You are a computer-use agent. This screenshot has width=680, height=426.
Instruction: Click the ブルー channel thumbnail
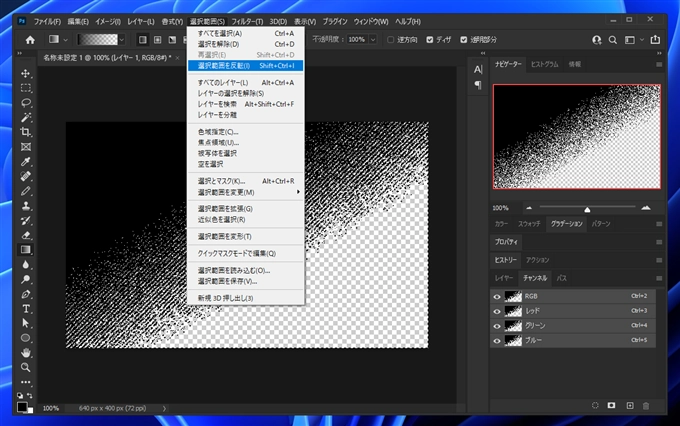pyautogui.click(x=513, y=340)
